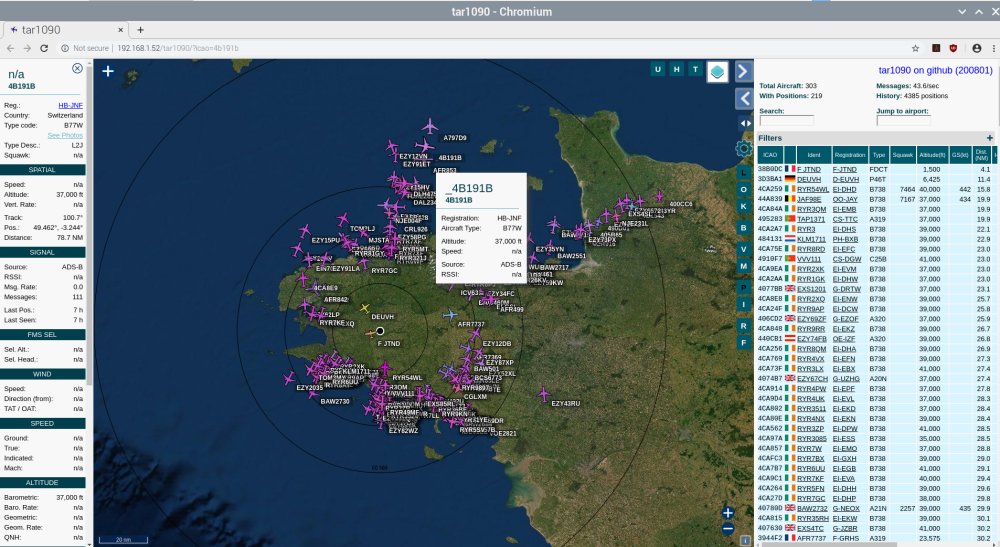Screen dimensions: 1000x547
Task: Click the Not secure site info icon
Action: click(x=65, y=48)
